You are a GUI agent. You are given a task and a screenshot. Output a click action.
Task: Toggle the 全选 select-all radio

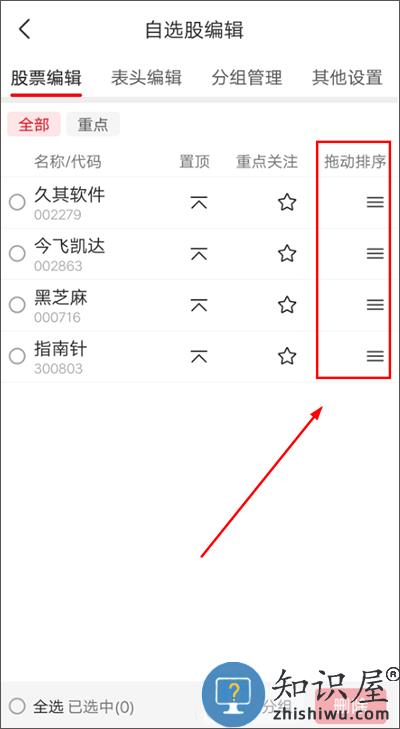[17, 707]
